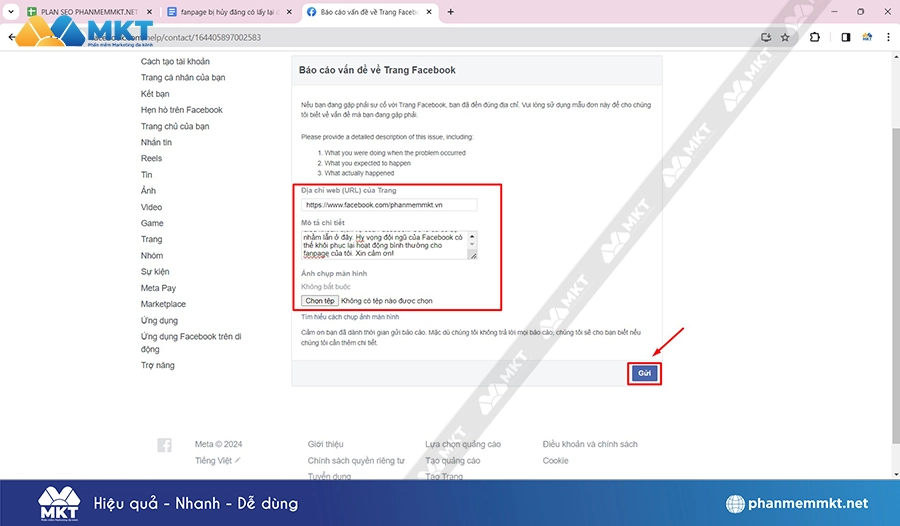Screen dimensions: 900x526
Task: Open the Cookie footer link
Action: tap(556, 461)
